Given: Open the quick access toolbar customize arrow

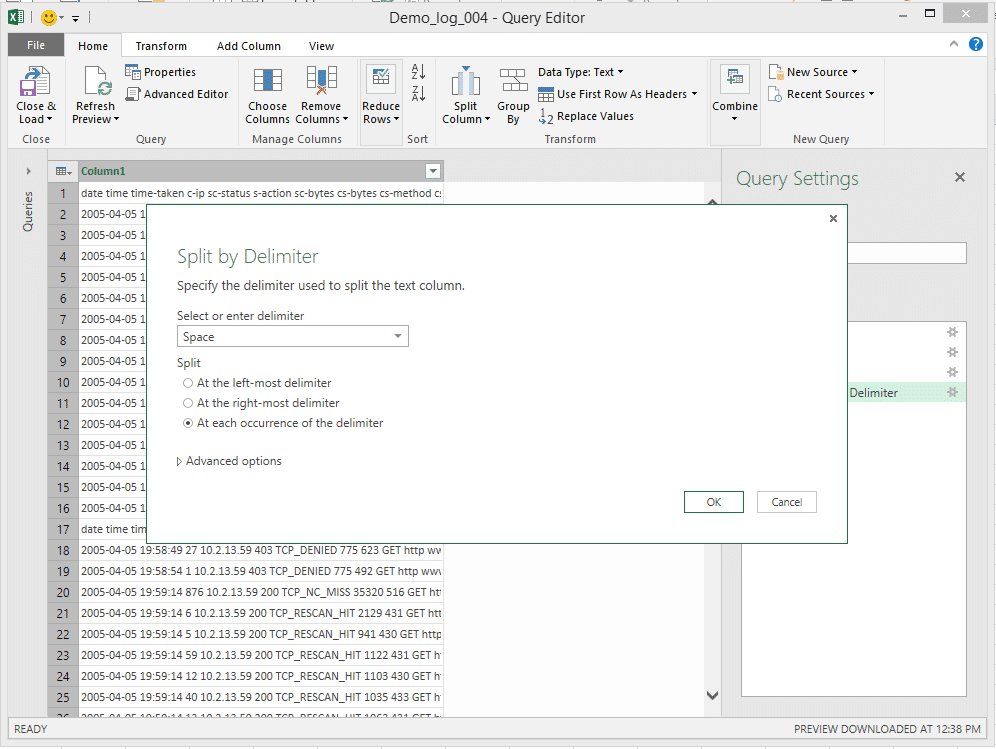Looking at the screenshot, I should [x=75, y=18].
